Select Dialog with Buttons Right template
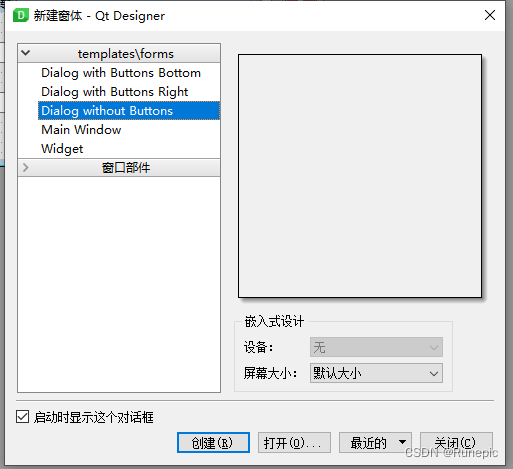This screenshot has width=513, height=469. (x=114, y=92)
